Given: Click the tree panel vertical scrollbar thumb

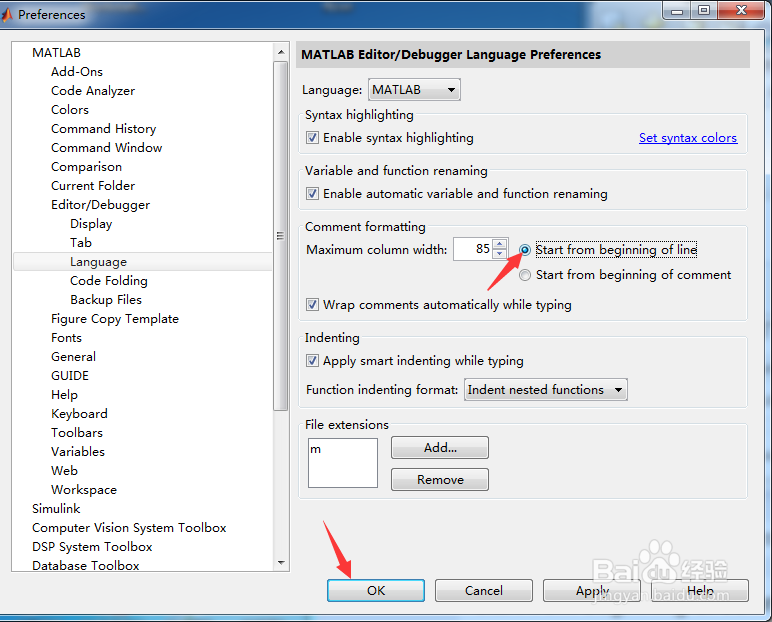Looking at the screenshot, I should [281, 235].
